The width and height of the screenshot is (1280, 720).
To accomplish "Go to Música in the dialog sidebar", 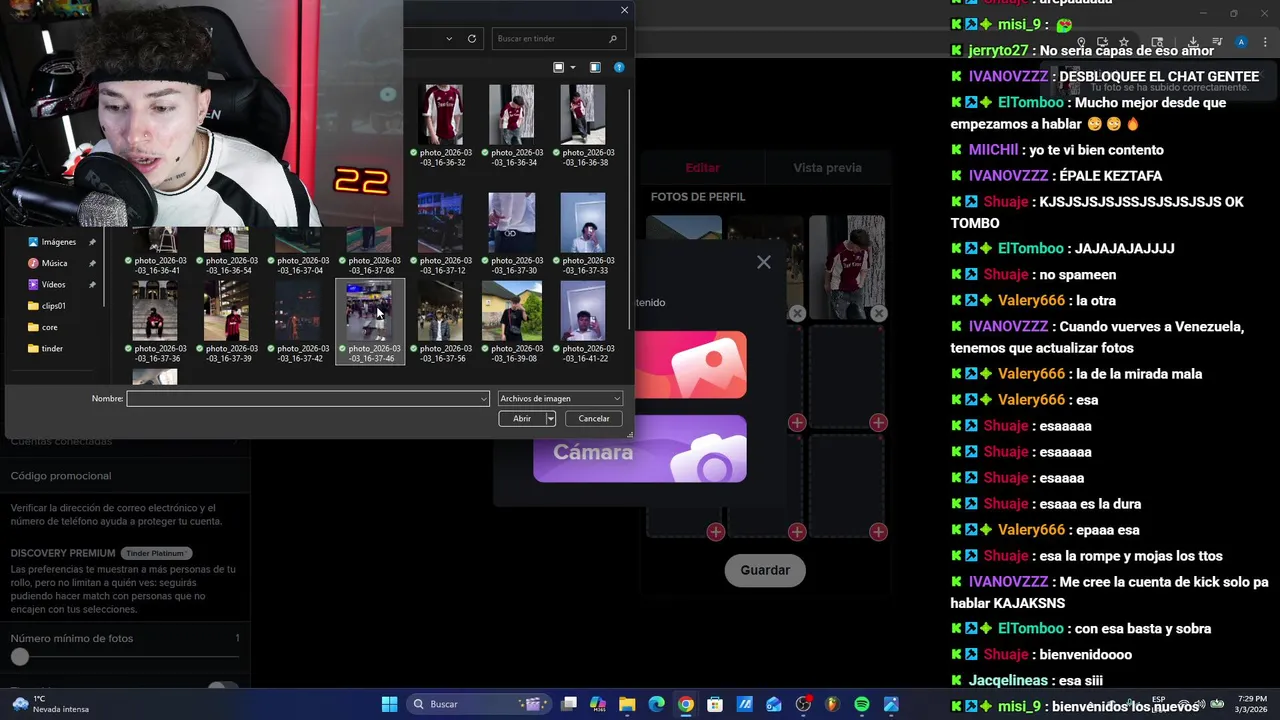I will pos(54,263).
